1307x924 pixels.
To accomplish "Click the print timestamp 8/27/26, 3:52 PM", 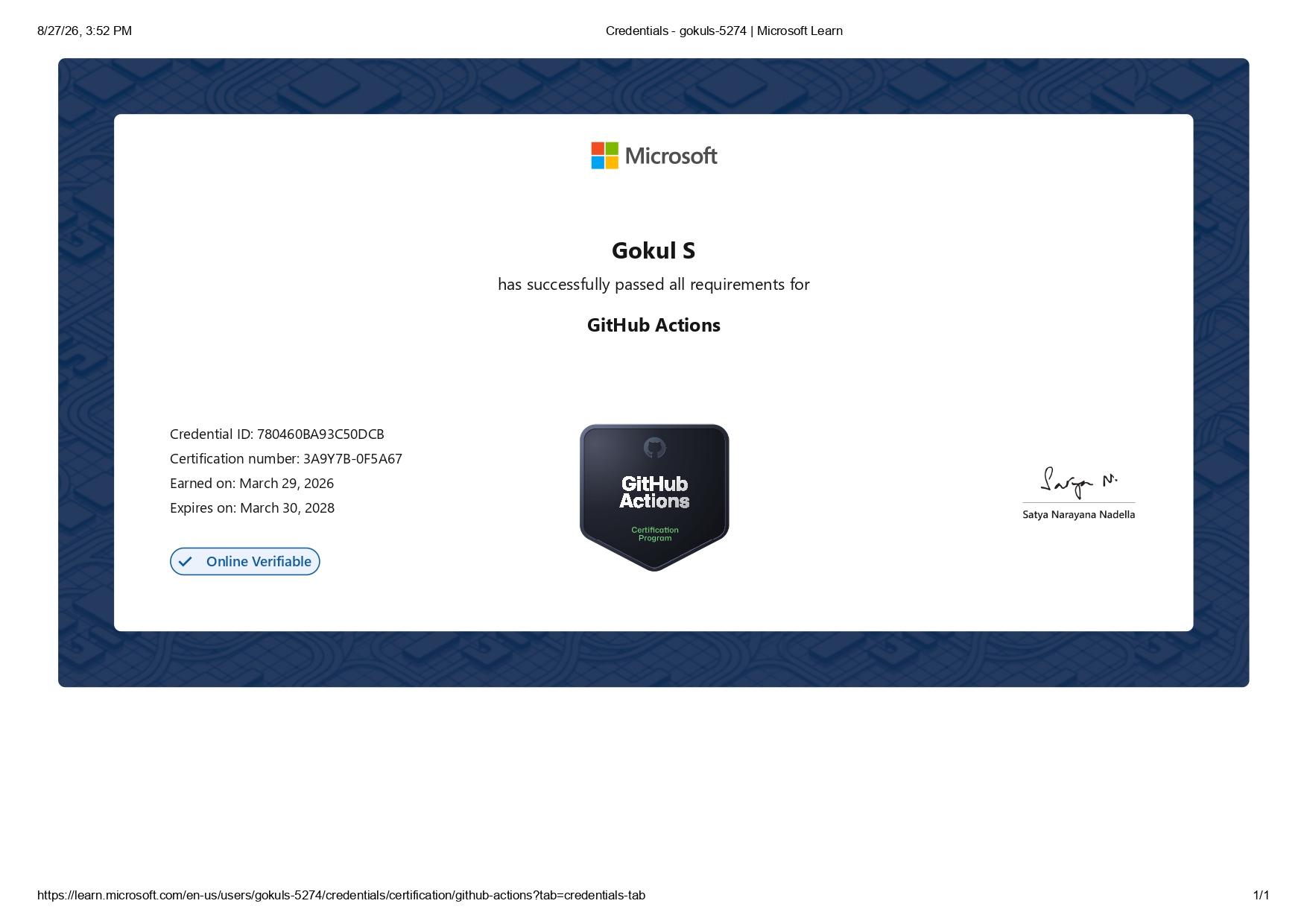I will coord(85,31).
